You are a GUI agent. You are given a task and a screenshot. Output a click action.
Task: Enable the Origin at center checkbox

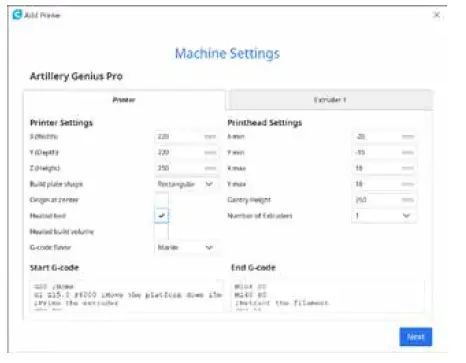(x=161, y=200)
